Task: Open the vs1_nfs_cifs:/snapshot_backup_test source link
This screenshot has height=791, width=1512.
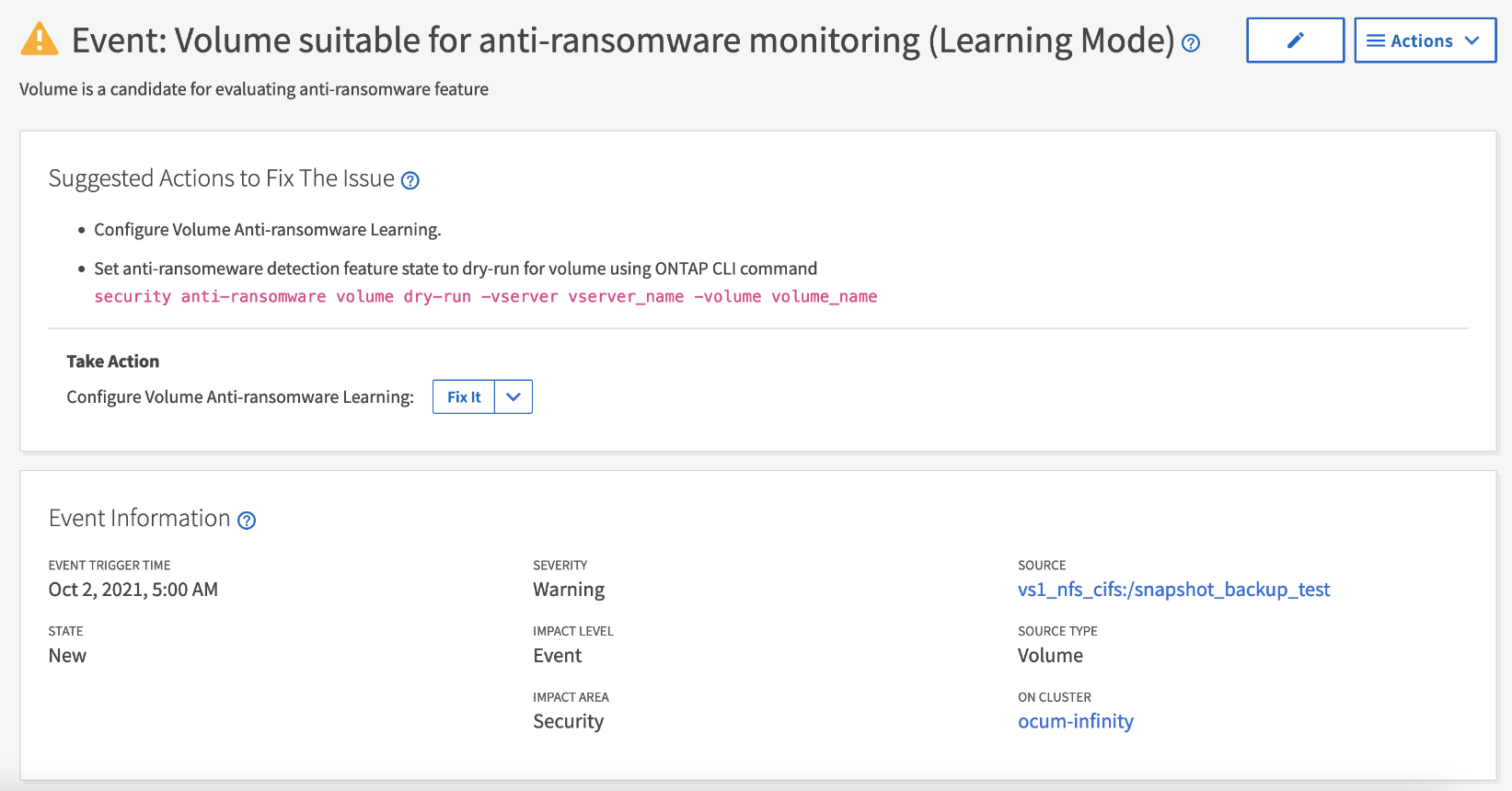Action: pos(1173,590)
